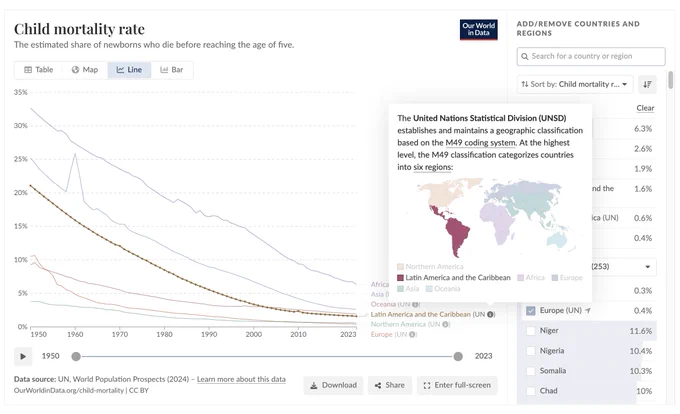Uncheck the Europe (UN) checkbox

pos(531,311)
